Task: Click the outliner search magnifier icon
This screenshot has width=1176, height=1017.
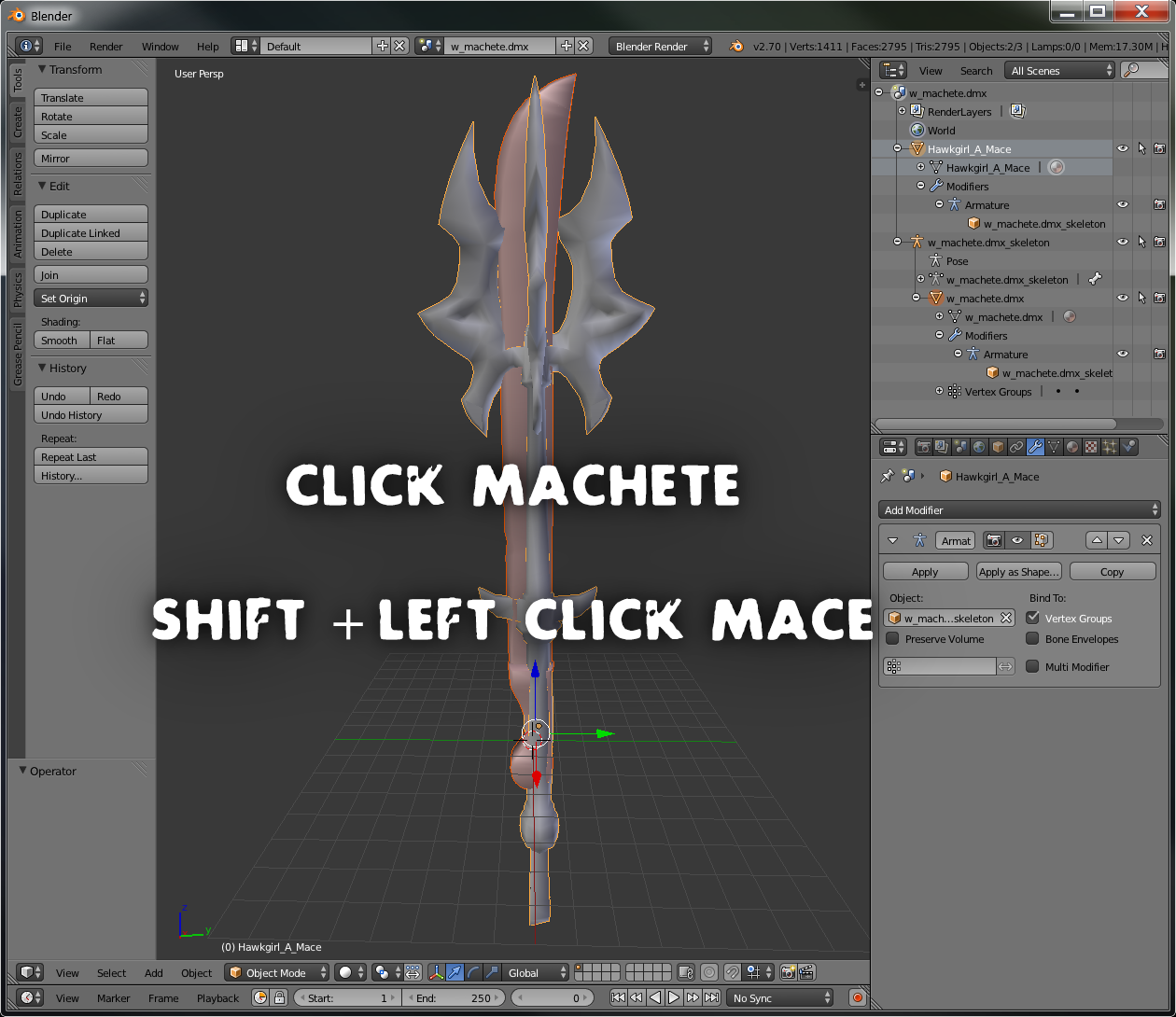Action: [x=1131, y=70]
